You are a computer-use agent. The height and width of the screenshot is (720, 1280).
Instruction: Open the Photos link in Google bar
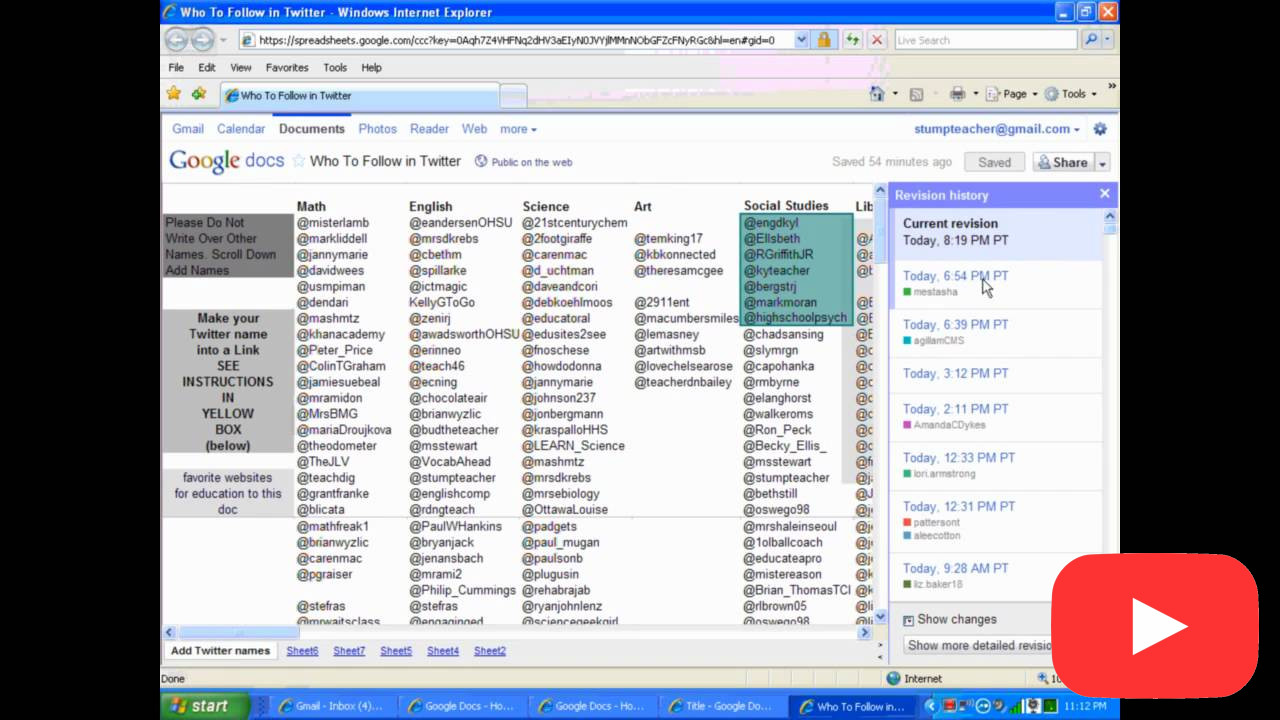pos(377,129)
